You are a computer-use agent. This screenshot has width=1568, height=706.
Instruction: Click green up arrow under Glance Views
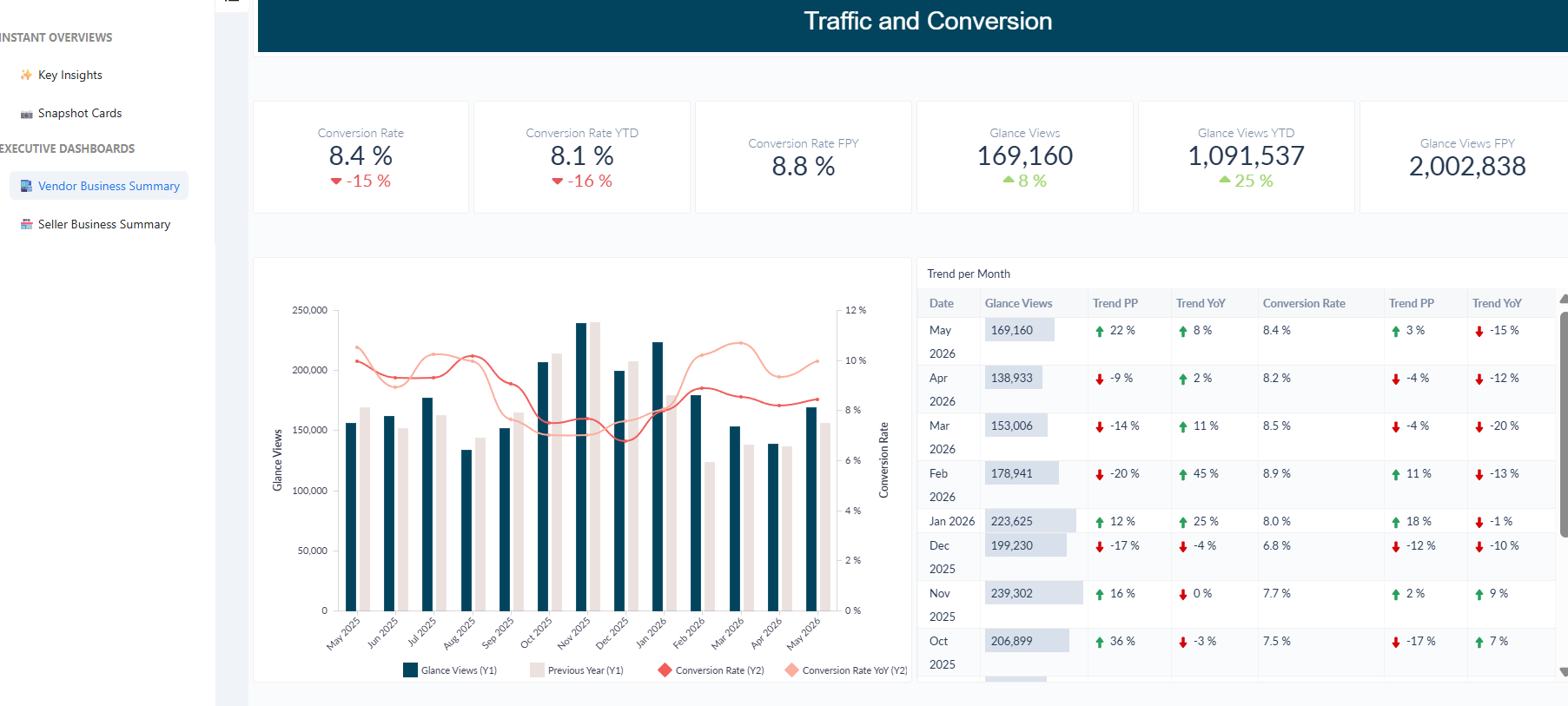(1009, 180)
